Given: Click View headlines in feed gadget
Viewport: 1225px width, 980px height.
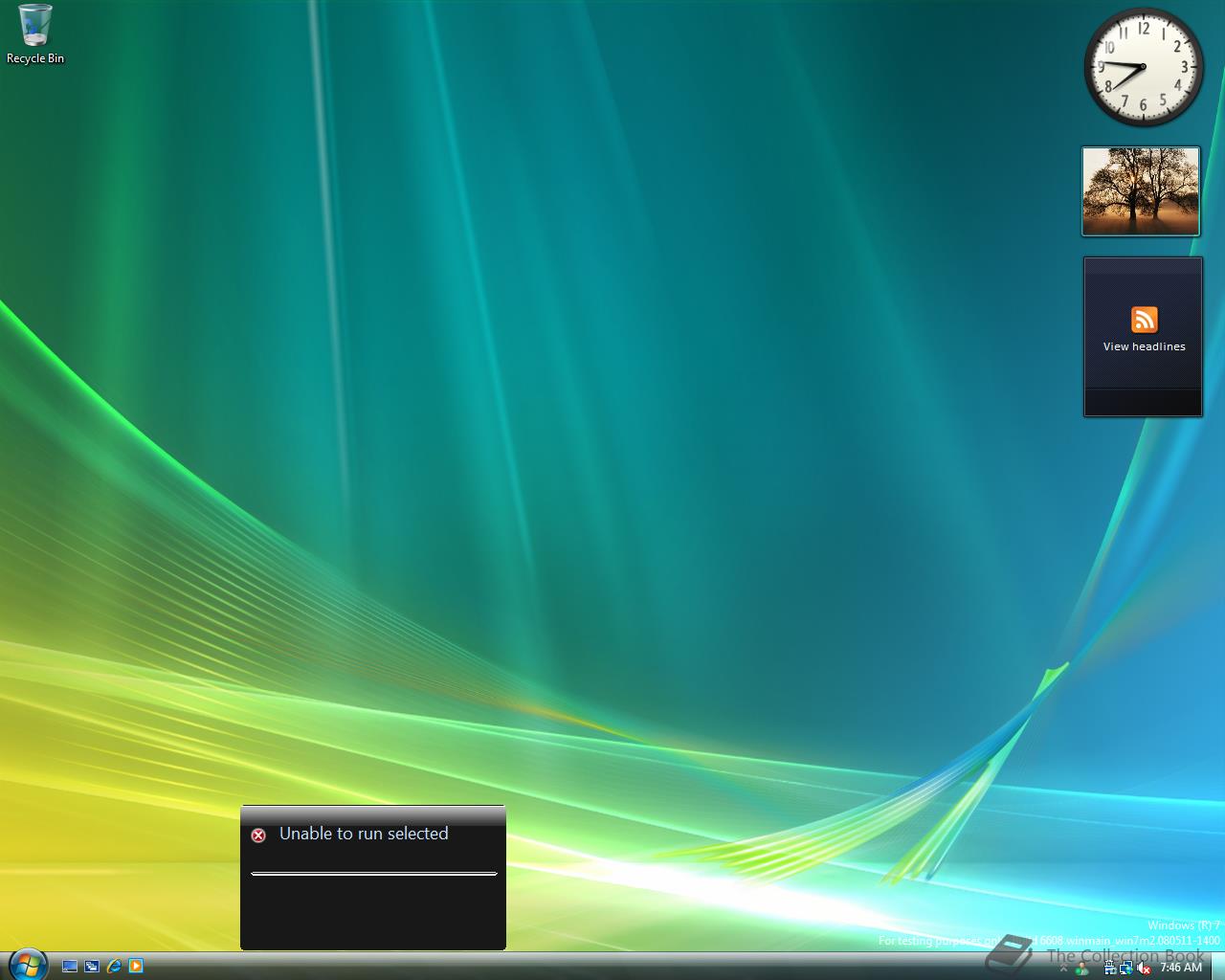Looking at the screenshot, I should 1145,346.
